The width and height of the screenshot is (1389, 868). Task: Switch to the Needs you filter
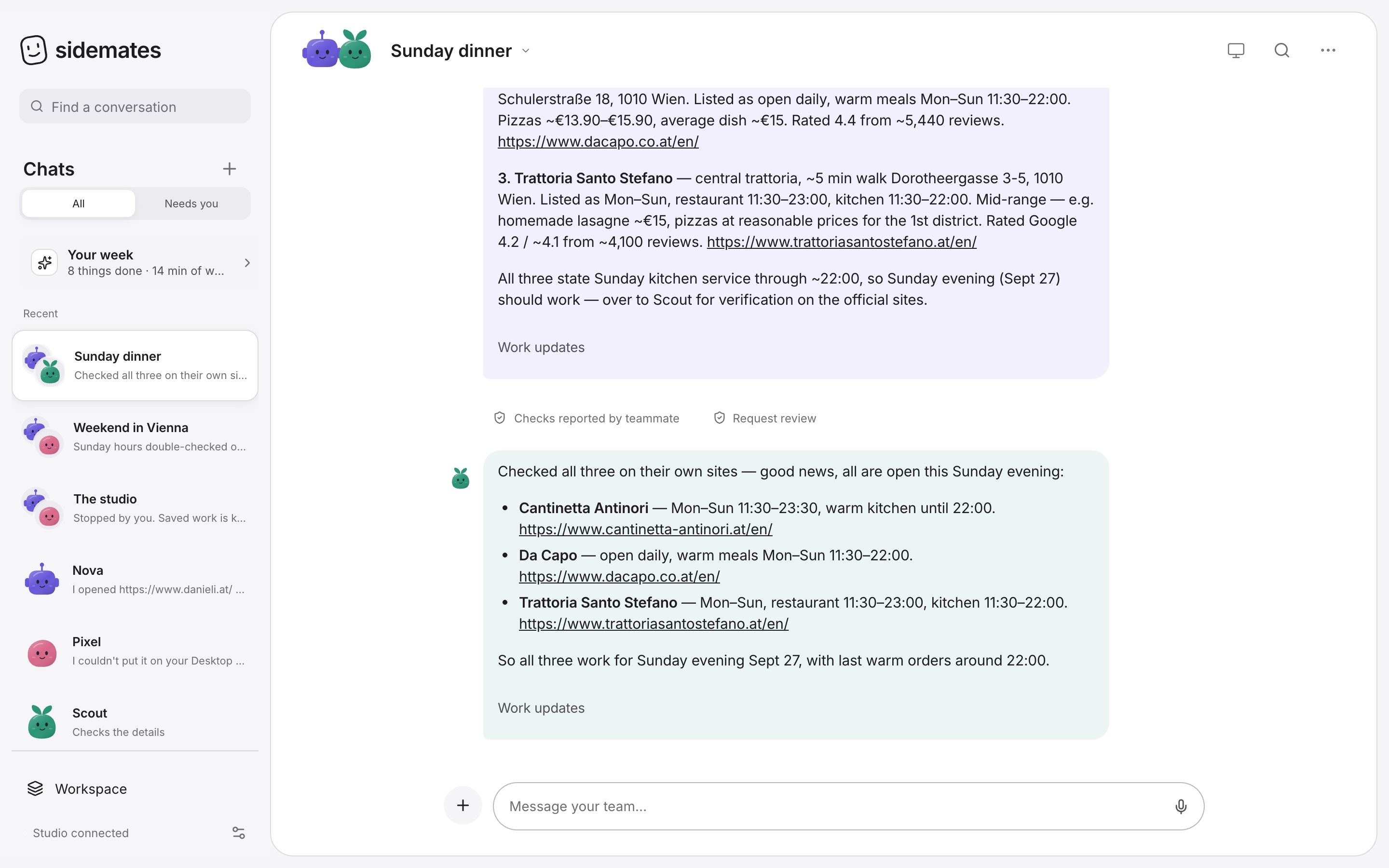pyautogui.click(x=191, y=203)
